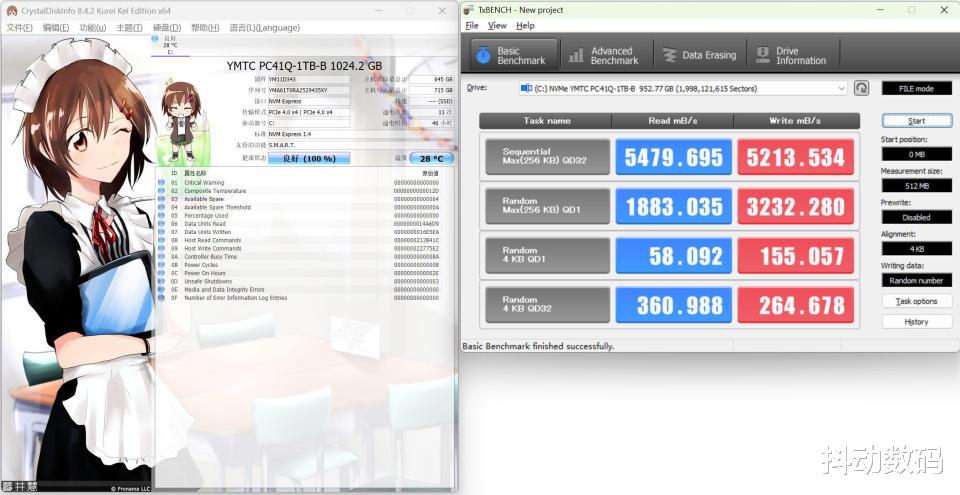Click the 良好 (100 %) health status button
This screenshot has width=960, height=495.
click(309, 159)
